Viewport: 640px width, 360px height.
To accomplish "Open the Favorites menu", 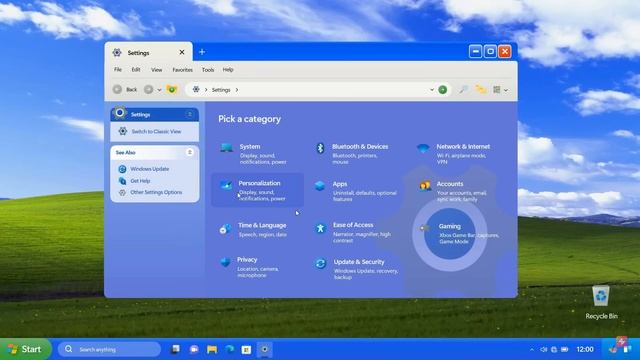I will (182, 70).
